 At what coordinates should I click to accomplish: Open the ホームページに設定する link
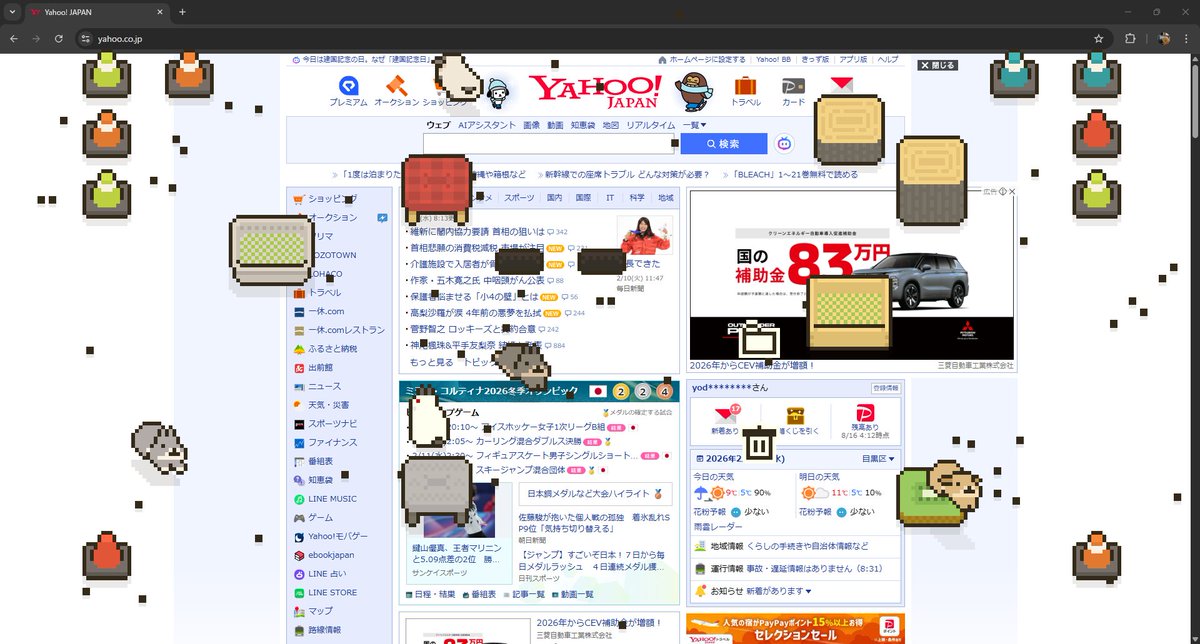pos(701,60)
